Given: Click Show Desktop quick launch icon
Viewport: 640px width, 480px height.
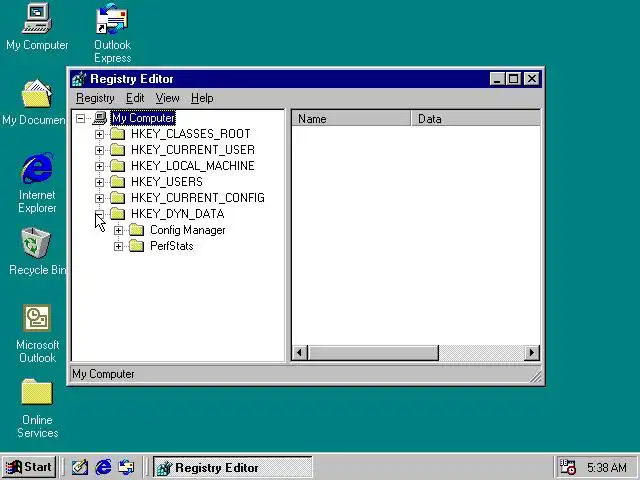Looking at the screenshot, I should (x=80, y=467).
